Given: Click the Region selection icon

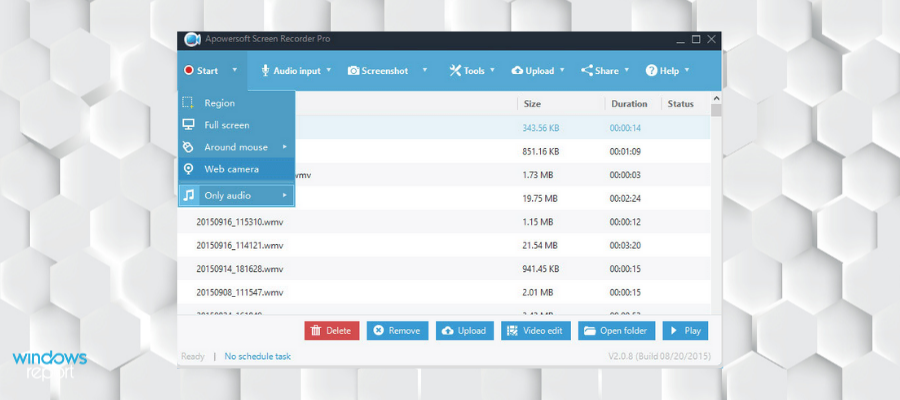Looking at the screenshot, I should click(188, 103).
